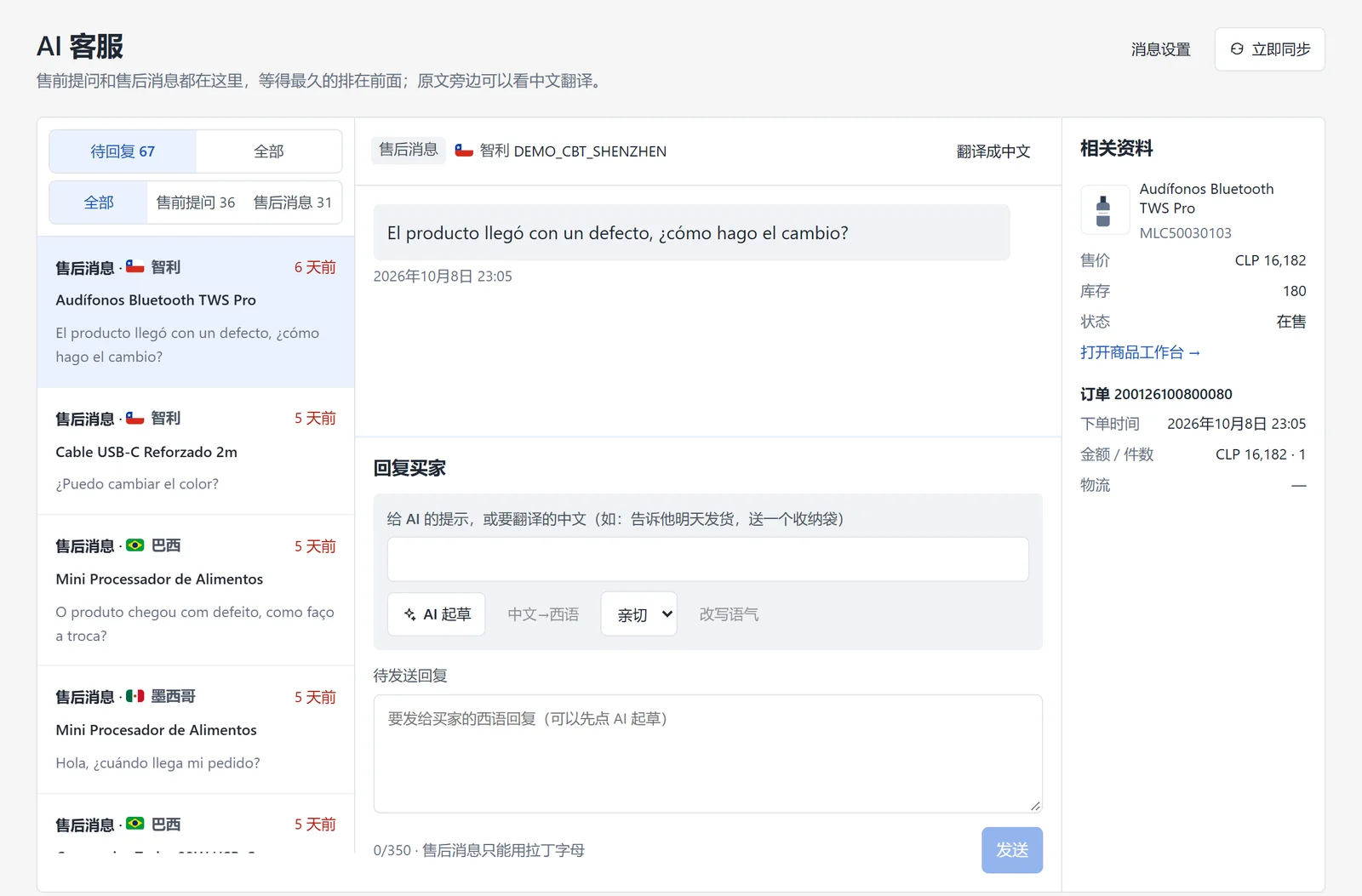Click the Chile flag in conversation header

(464, 151)
